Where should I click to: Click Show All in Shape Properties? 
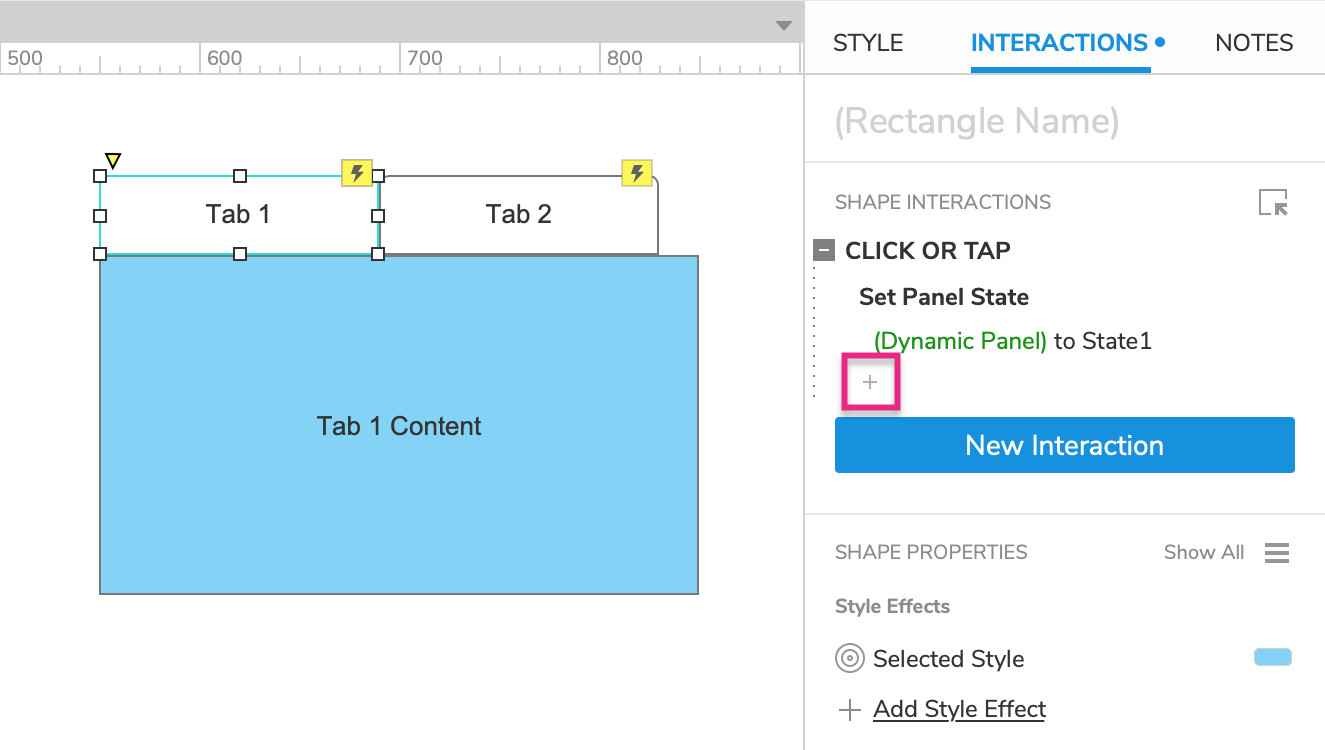(x=1204, y=553)
